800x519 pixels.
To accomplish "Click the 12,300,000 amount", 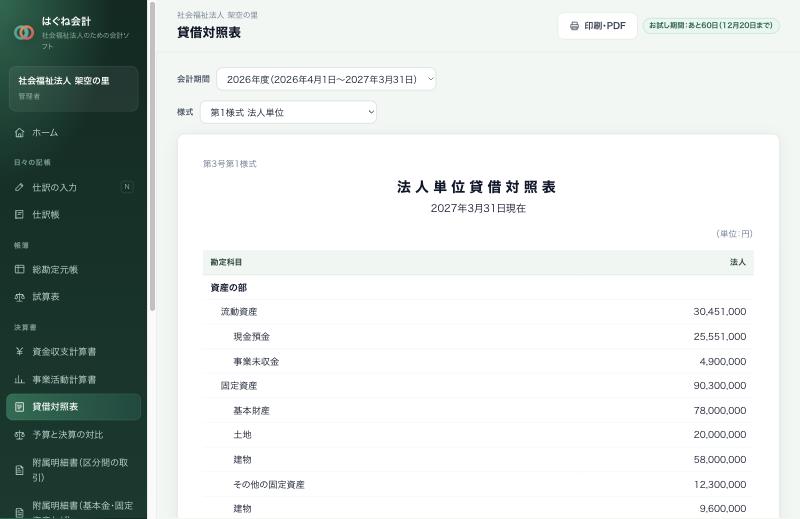I will [719, 485].
